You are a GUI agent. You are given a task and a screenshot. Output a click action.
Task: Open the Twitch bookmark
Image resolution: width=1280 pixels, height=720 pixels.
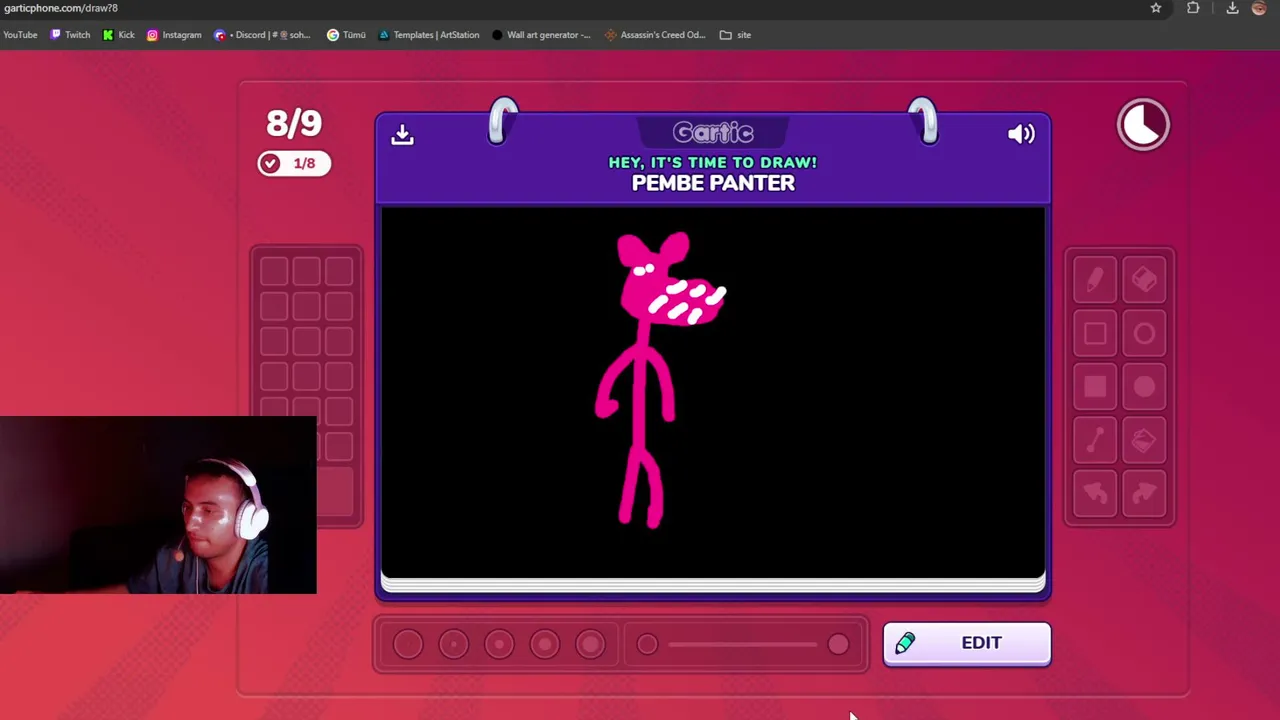coord(70,35)
